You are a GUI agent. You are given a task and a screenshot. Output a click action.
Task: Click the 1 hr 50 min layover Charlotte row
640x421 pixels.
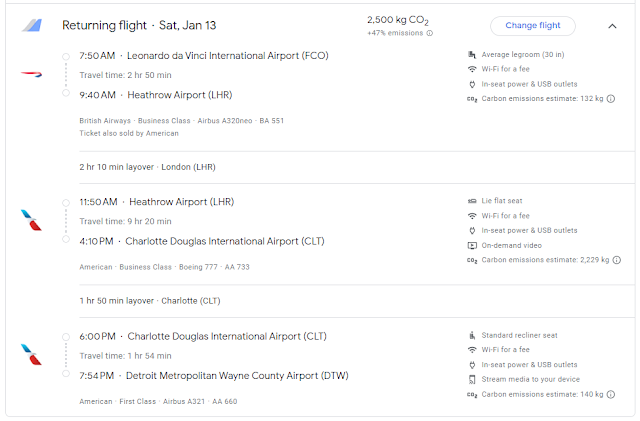[151, 301]
